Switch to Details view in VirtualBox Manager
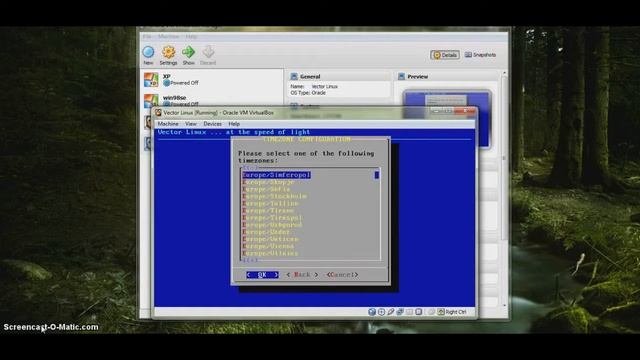Image resolution: width=640 pixels, height=360 pixels. [x=445, y=55]
